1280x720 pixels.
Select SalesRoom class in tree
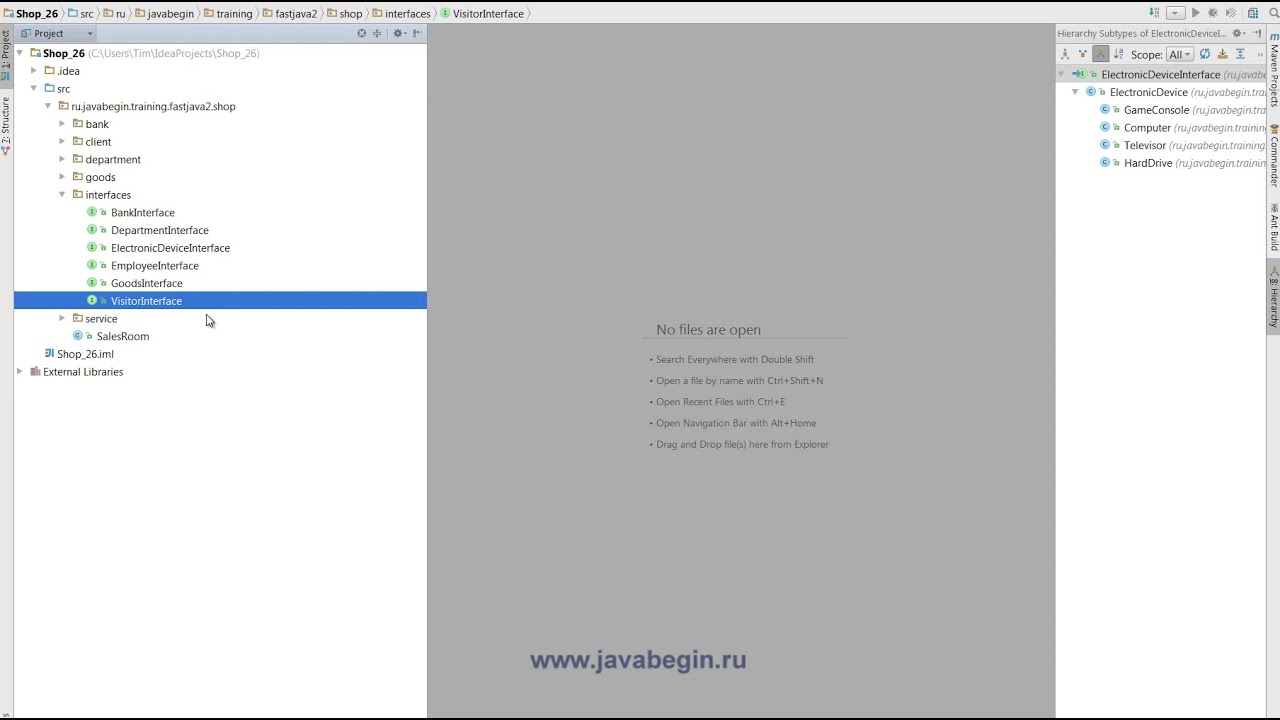[122, 336]
